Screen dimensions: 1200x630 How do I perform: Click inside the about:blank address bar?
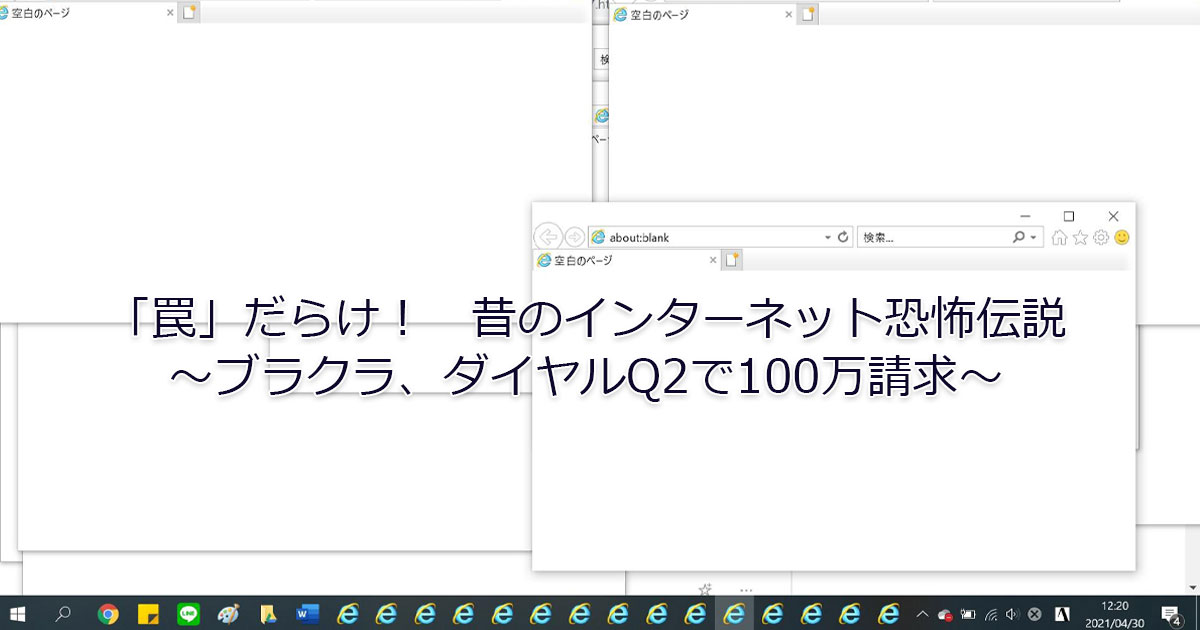pyautogui.click(x=700, y=237)
